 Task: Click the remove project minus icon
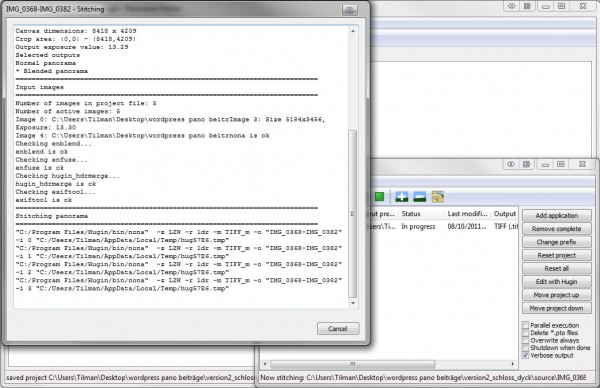(x=419, y=197)
